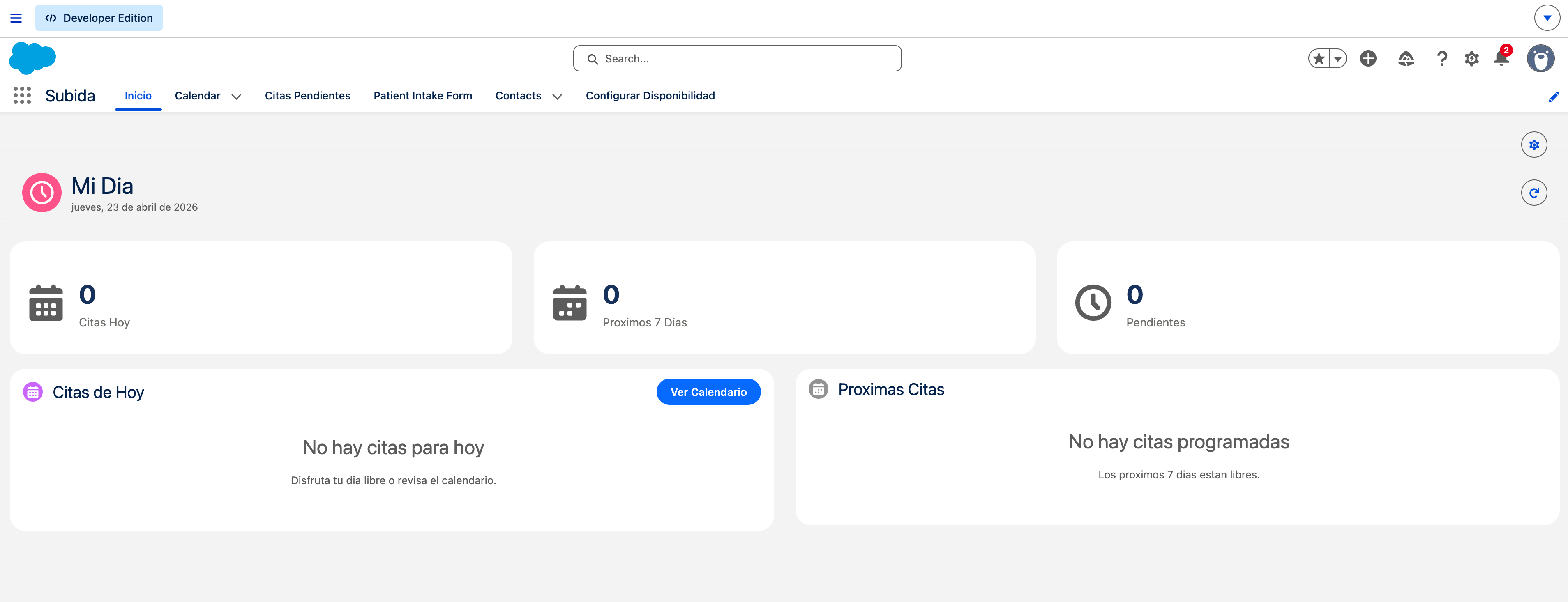Click the page settings gear button
This screenshot has height=602, width=1568.
point(1534,145)
